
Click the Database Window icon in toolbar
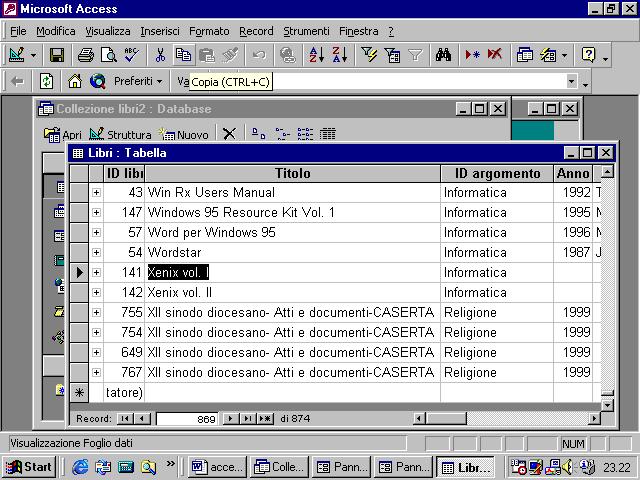click(x=524, y=55)
